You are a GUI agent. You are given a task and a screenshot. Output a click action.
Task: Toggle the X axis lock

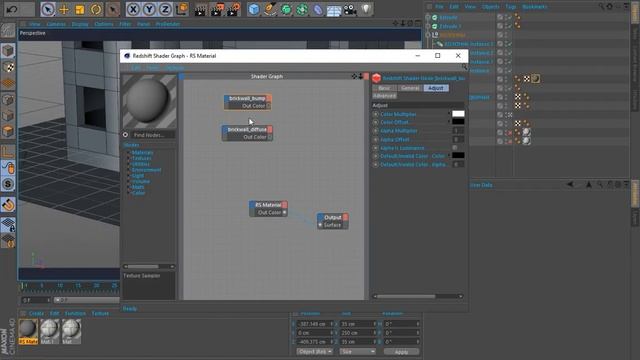pyautogui.click(x=133, y=9)
